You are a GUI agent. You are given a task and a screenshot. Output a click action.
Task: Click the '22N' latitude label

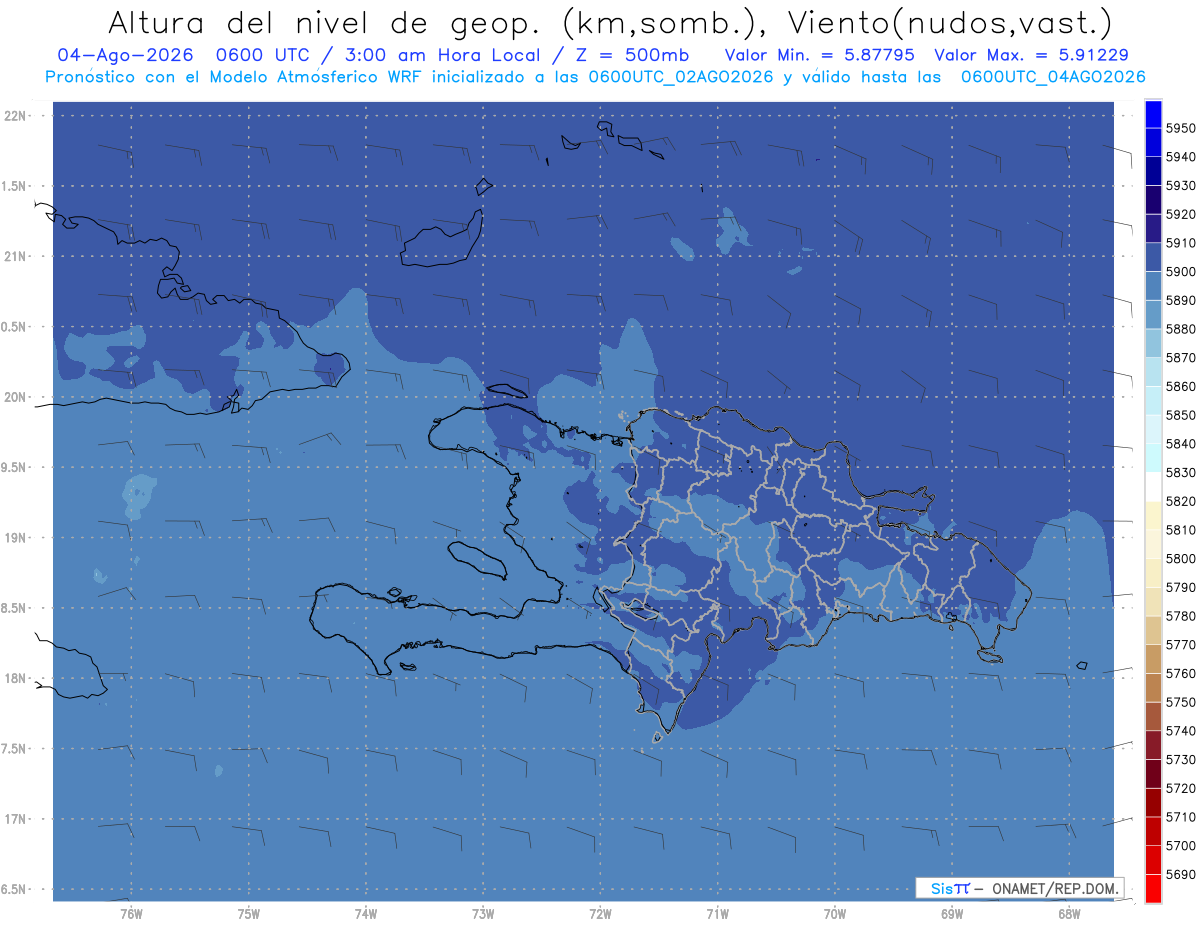(17, 116)
